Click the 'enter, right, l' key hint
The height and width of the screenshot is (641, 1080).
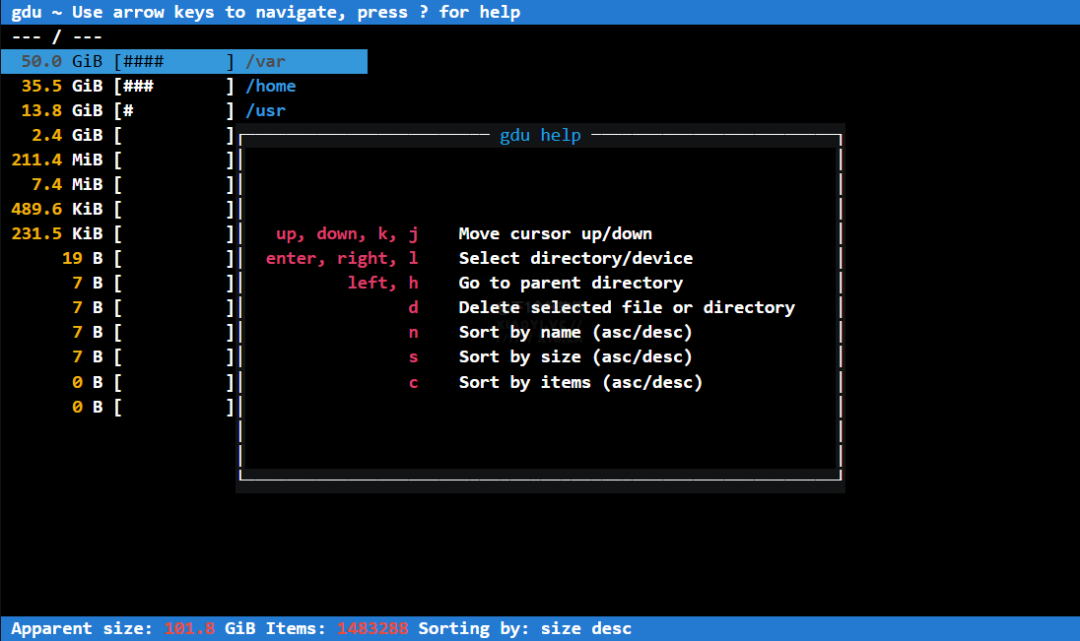pyautogui.click(x=342, y=258)
